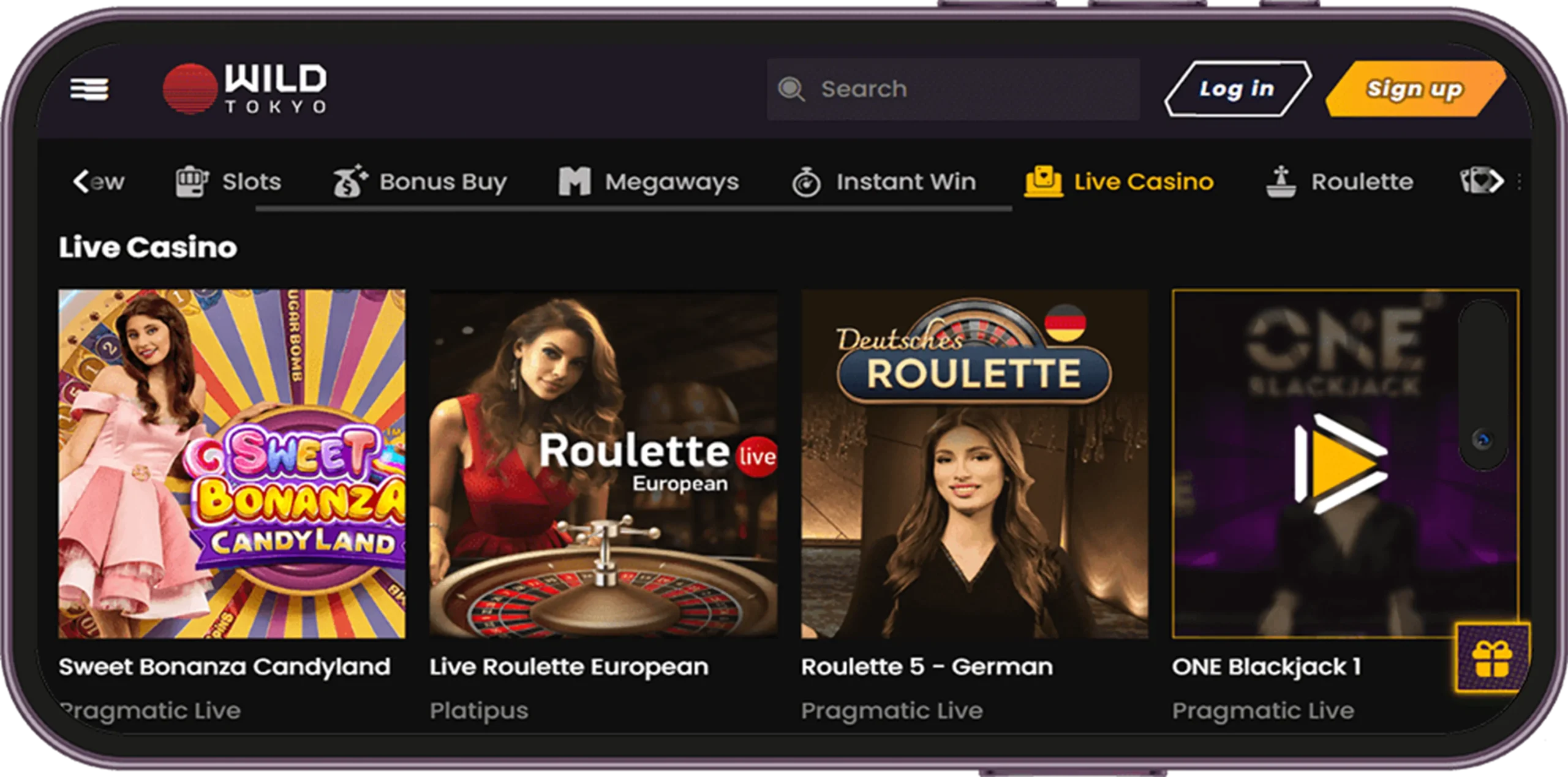
Task: Click the Roulette wheel icon
Action: [x=1281, y=181]
